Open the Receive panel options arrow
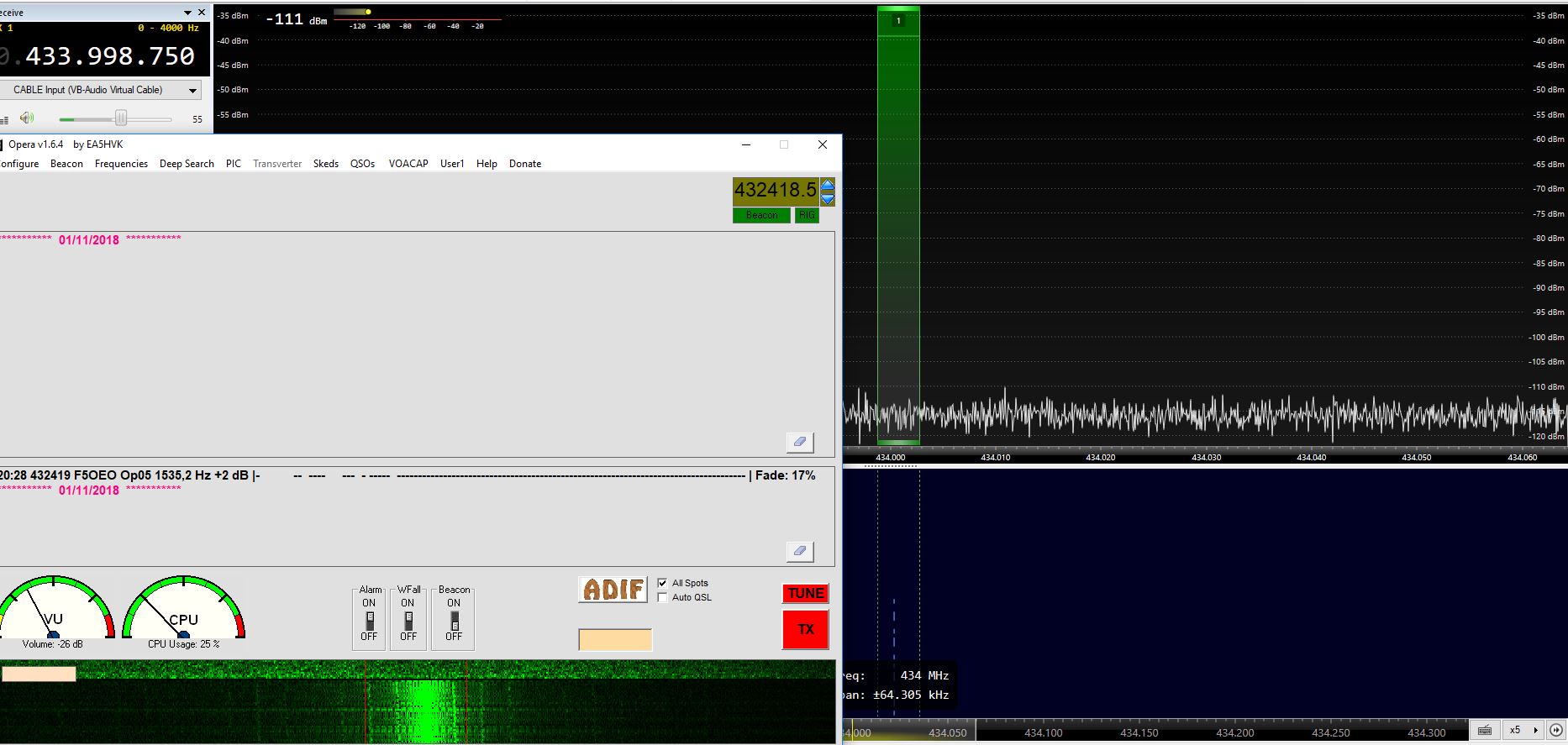Screen dimensions: 1568x745 tap(187, 13)
